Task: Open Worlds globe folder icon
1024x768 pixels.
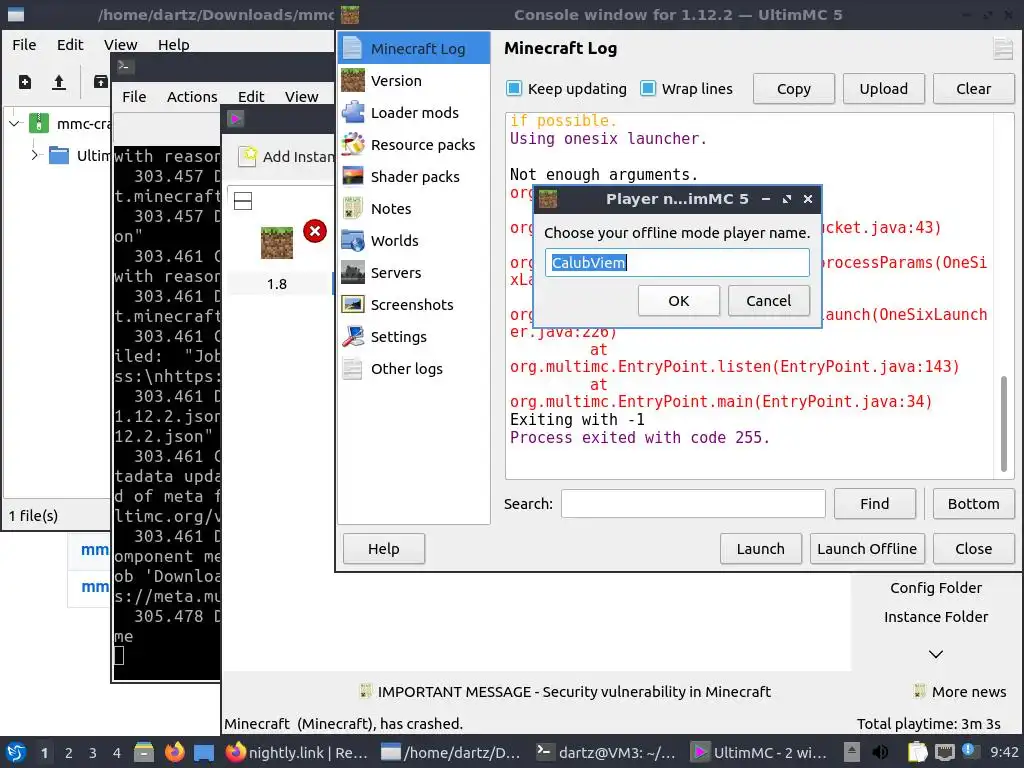Action: click(353, 240)
